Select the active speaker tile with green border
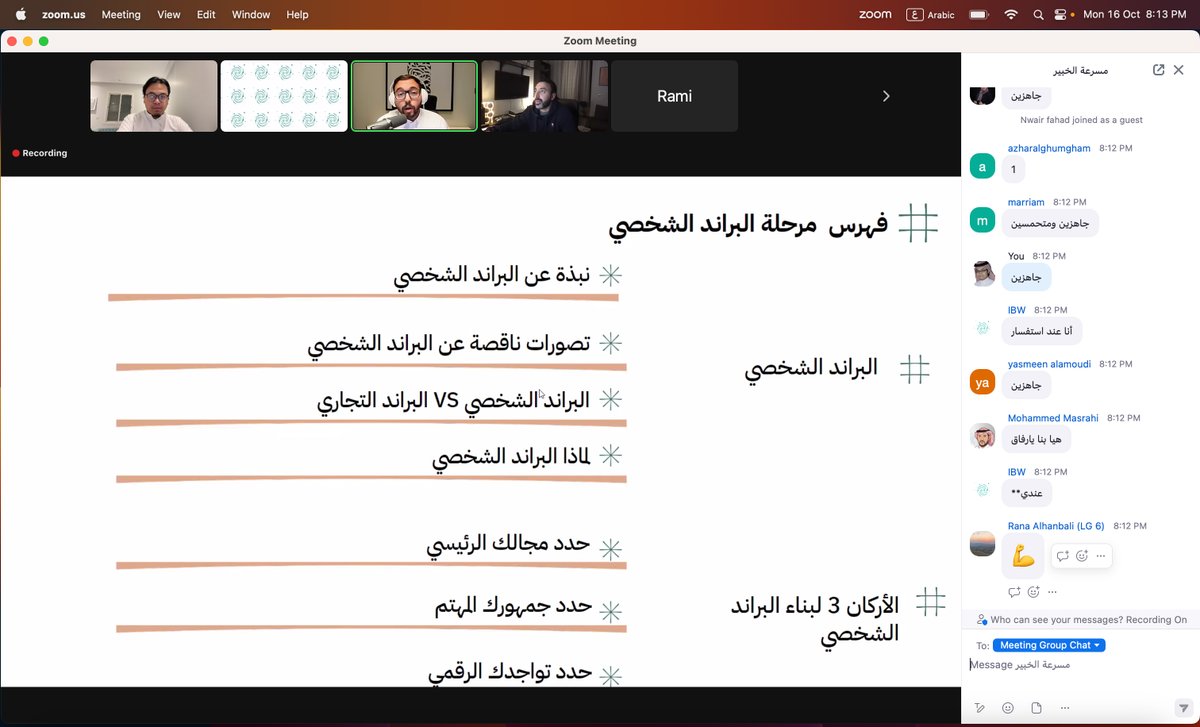This screenshot has width=1200, height=727. (414, 96)
